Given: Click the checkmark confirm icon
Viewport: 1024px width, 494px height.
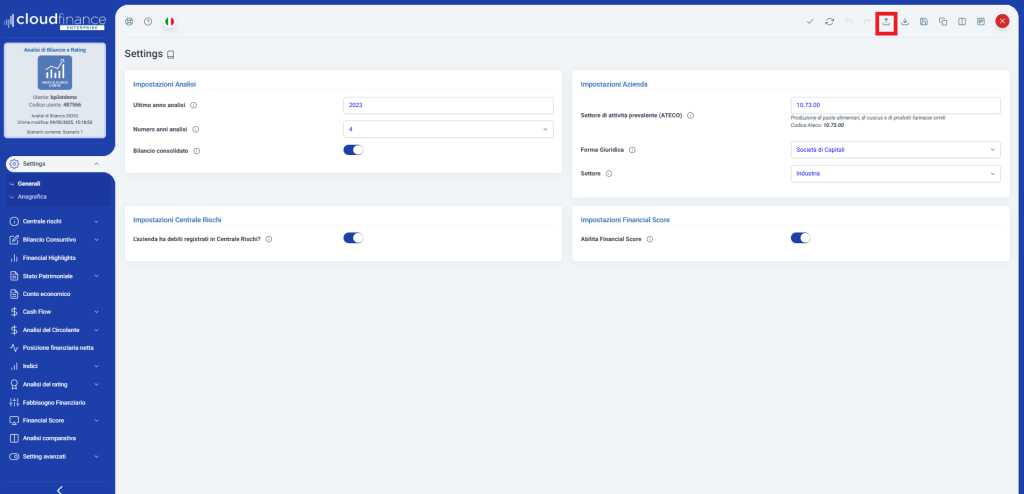Looking at the screenshot, I should coord(810,22).
